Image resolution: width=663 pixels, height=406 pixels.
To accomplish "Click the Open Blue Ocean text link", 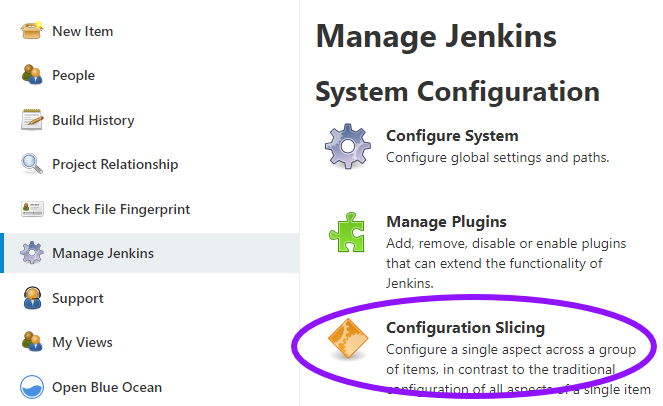I will pyautogui.click(x=107, y=387).
